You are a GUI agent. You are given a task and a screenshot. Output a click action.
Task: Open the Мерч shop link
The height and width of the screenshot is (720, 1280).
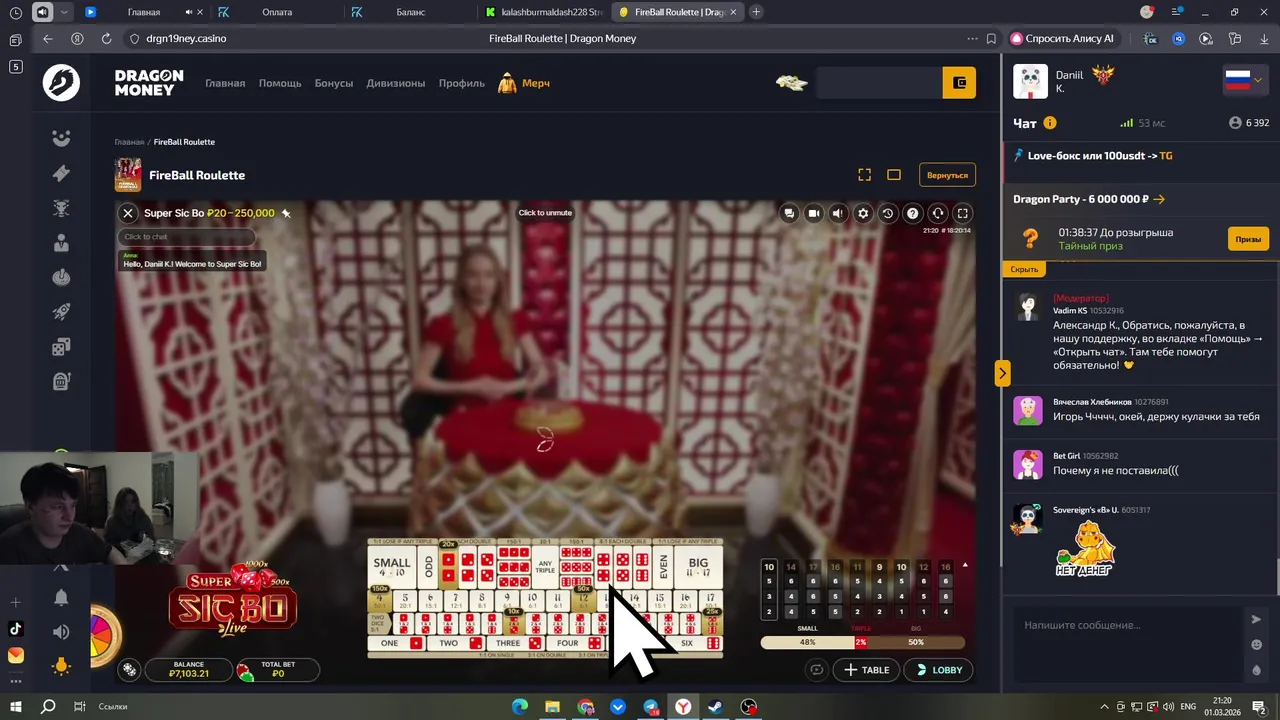point(525,83)
